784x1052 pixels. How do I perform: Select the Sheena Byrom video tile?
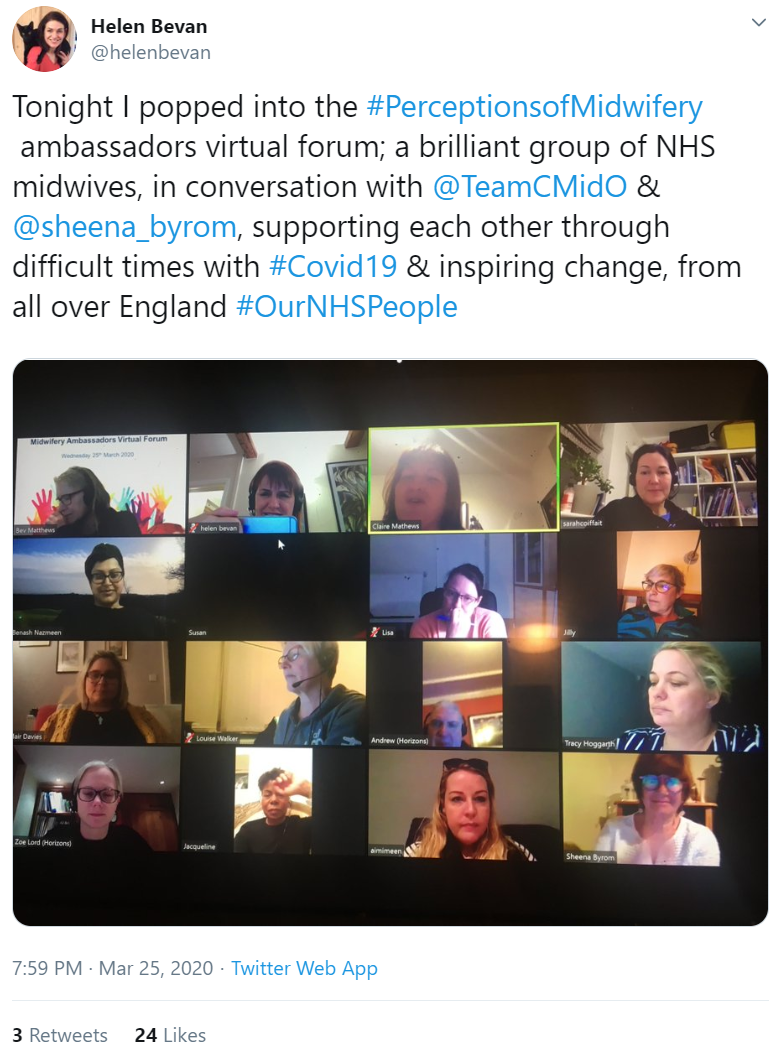tap(642, 808)
